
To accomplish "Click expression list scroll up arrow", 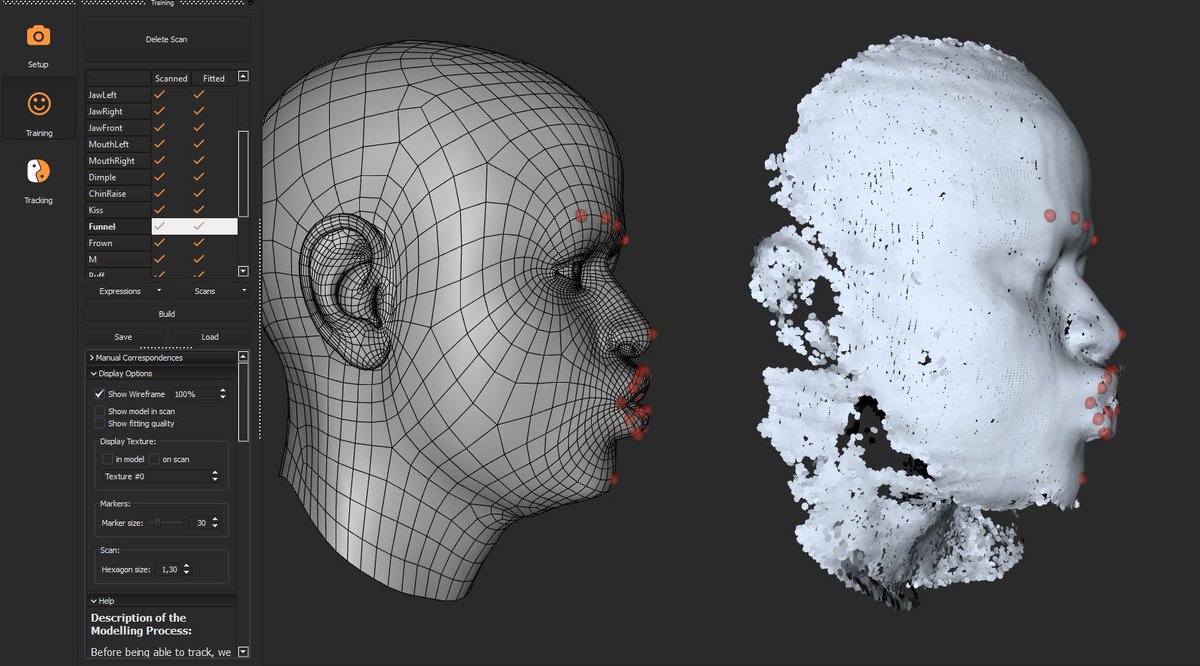I will tap(243, 76).
